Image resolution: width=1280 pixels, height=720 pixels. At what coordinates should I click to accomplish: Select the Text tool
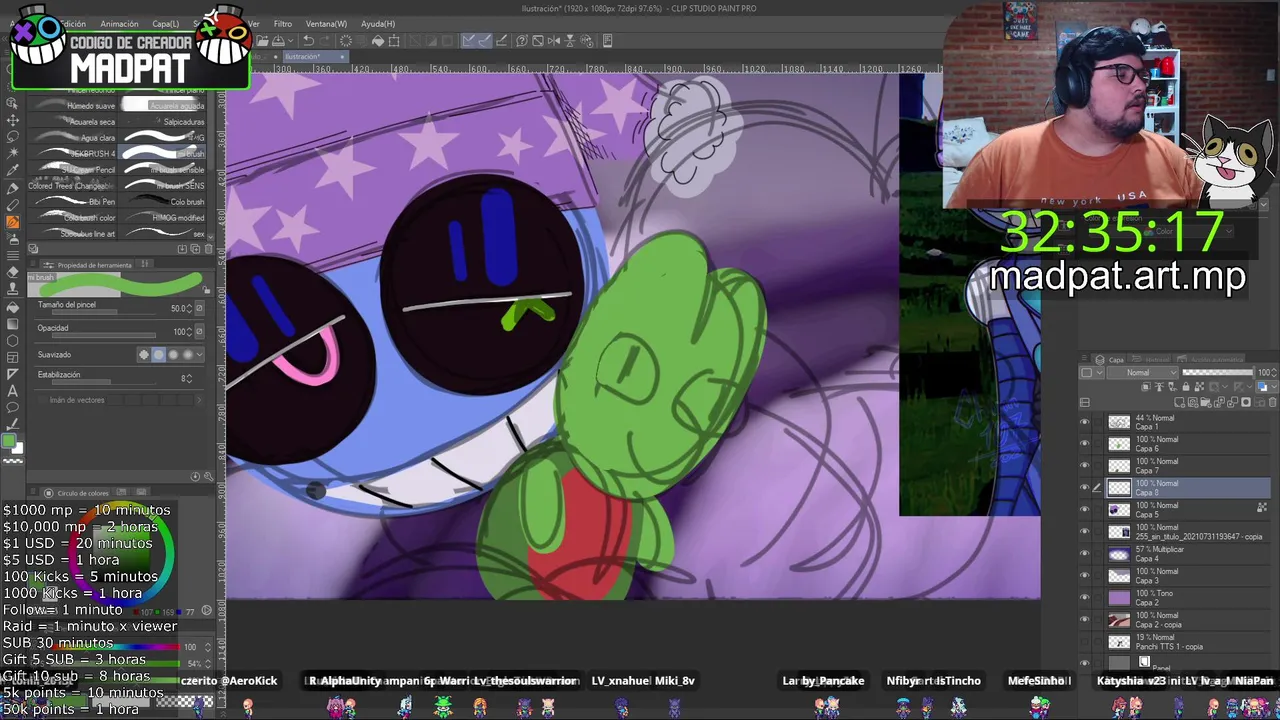[12, 391]
